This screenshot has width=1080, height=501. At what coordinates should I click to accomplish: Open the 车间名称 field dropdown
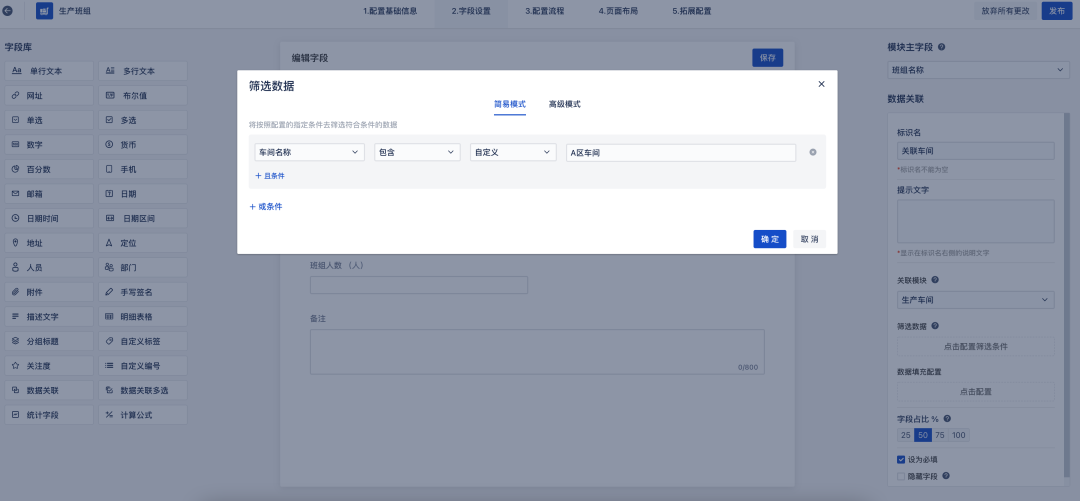pyautogui.click(x=309, y=152)
